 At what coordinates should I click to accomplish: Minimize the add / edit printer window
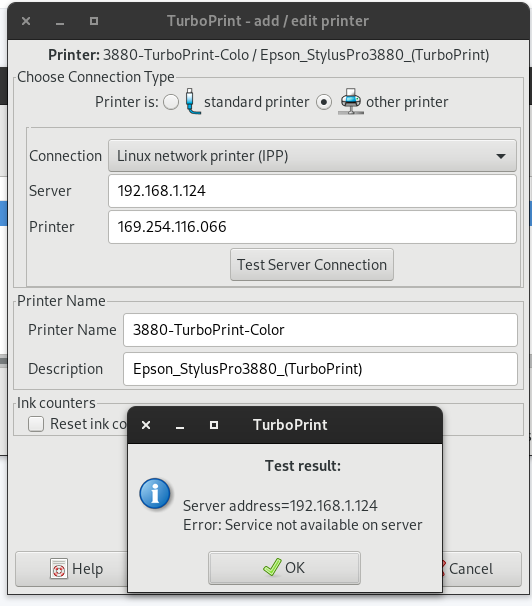click(59, 23)
